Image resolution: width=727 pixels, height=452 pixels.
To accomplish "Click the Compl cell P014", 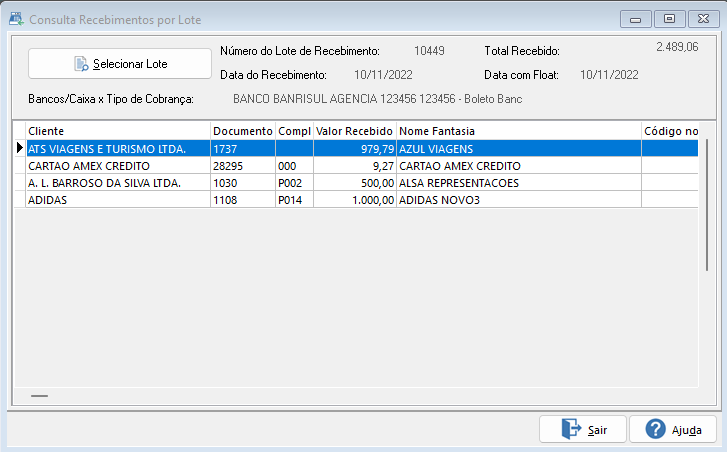I will [294, 200].
